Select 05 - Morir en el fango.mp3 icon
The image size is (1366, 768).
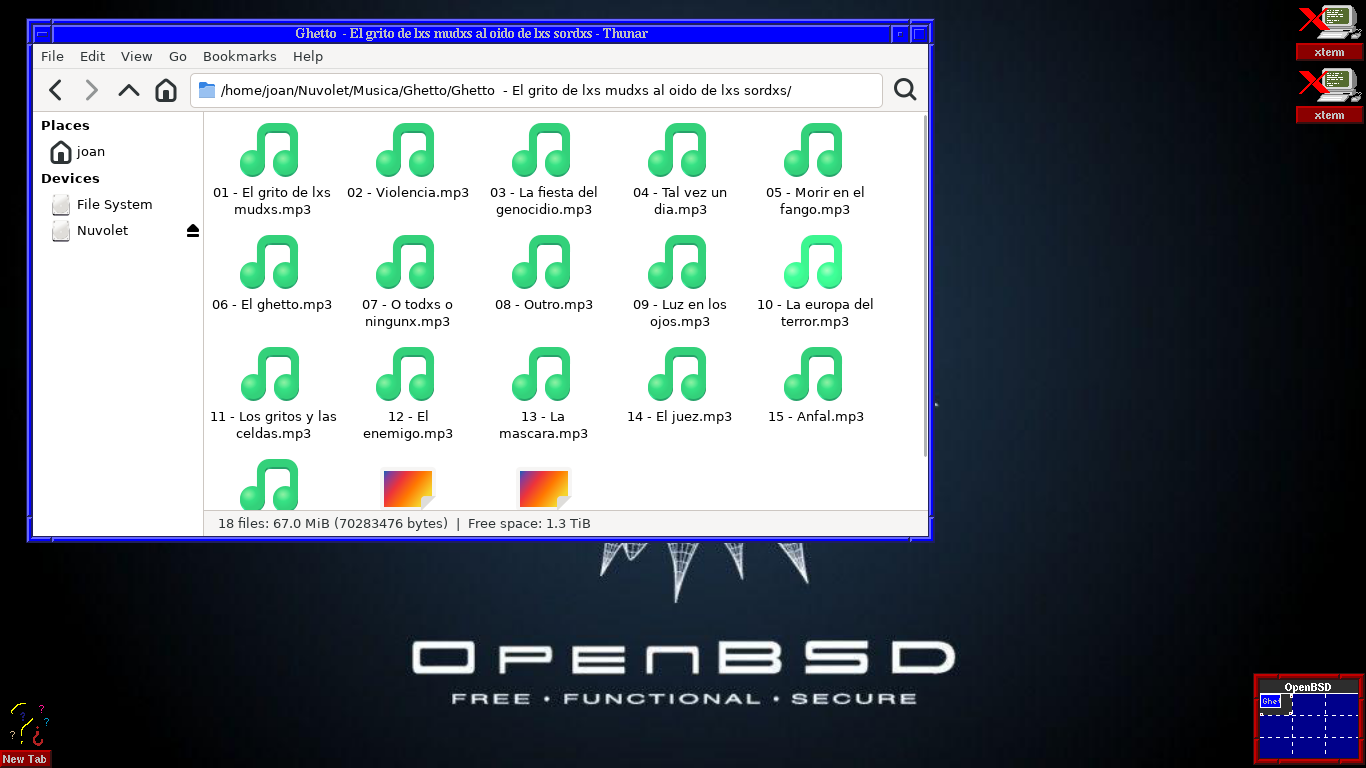[x=814, y=150]
